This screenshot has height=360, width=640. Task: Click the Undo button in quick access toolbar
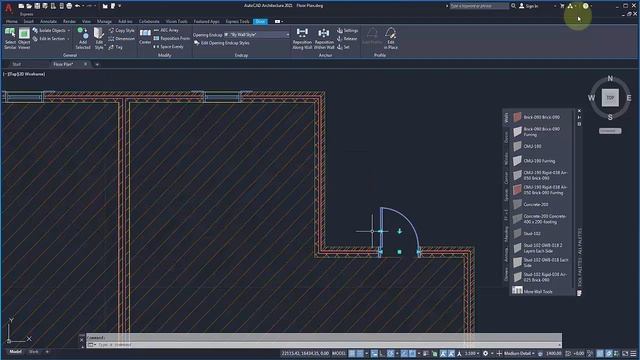pyautogui.click(x=77, y=6)
